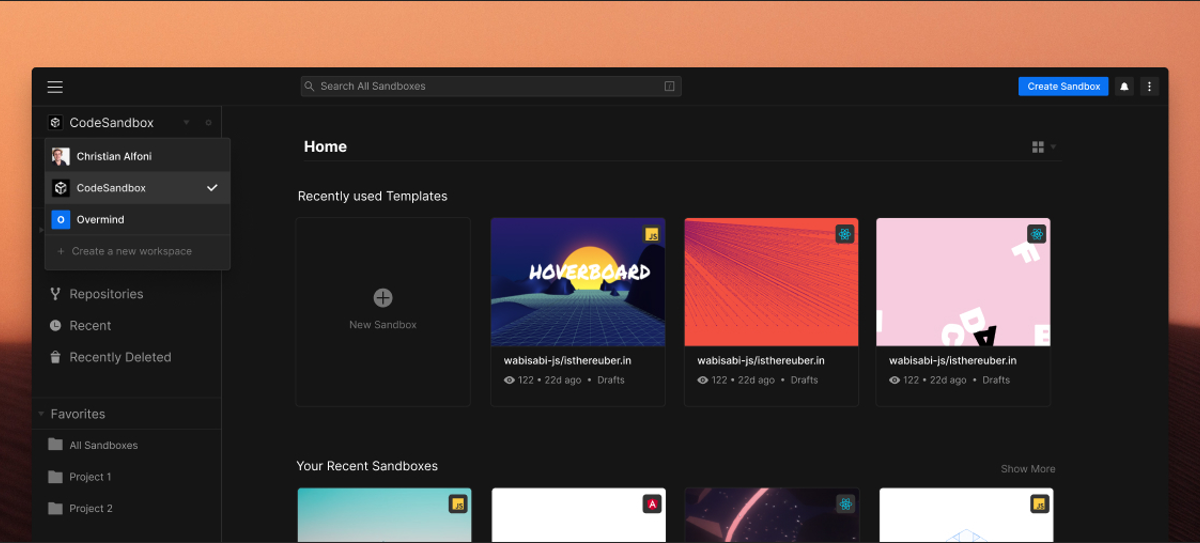This screenshot has height=543, width=1200.
Task: Click the React badge on dark recent sandbox
Action: point(845,504)
